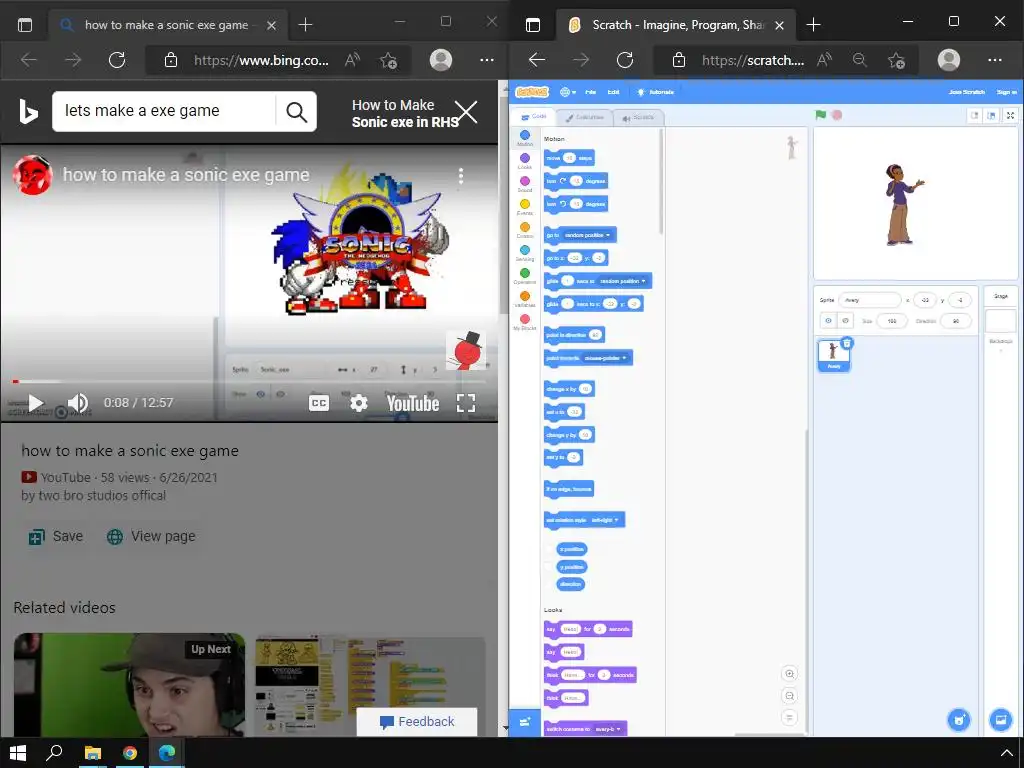Click Join Scratch link
Image resolution: width=1024 pixels, height=768 pixels.
[x=967, y=92]
